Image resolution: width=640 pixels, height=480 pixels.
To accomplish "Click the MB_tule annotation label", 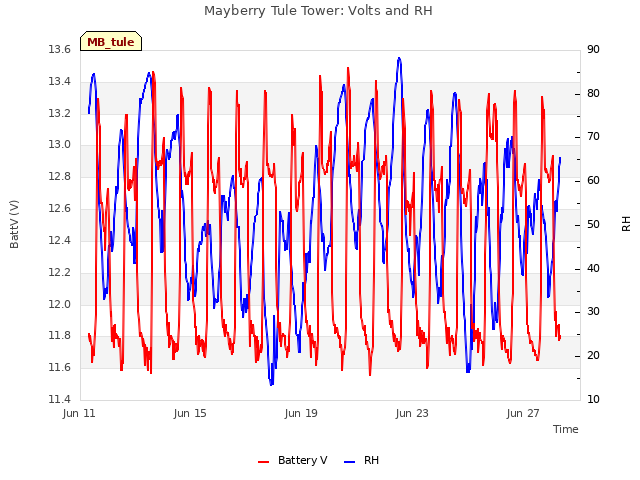I will (111, 42).
